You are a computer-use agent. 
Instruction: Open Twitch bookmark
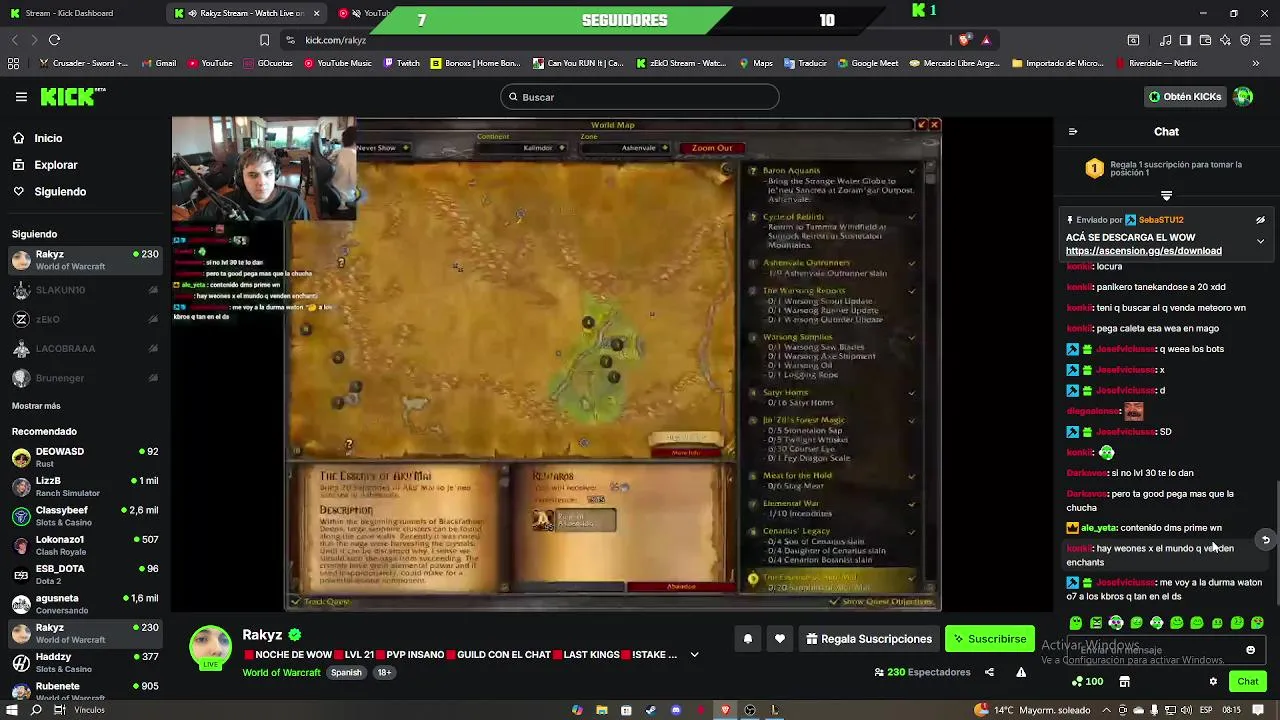[400, 63]
